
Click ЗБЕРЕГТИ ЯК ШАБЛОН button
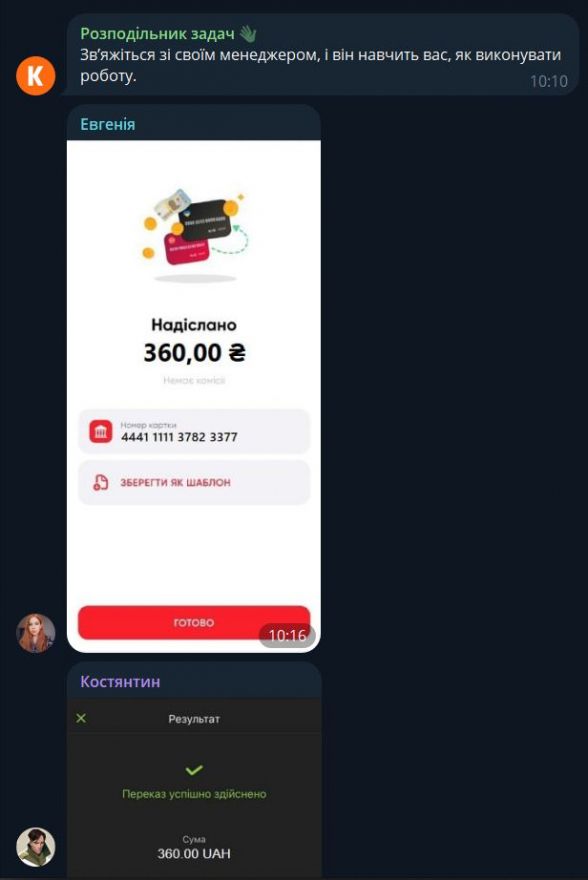click(194, 483)
